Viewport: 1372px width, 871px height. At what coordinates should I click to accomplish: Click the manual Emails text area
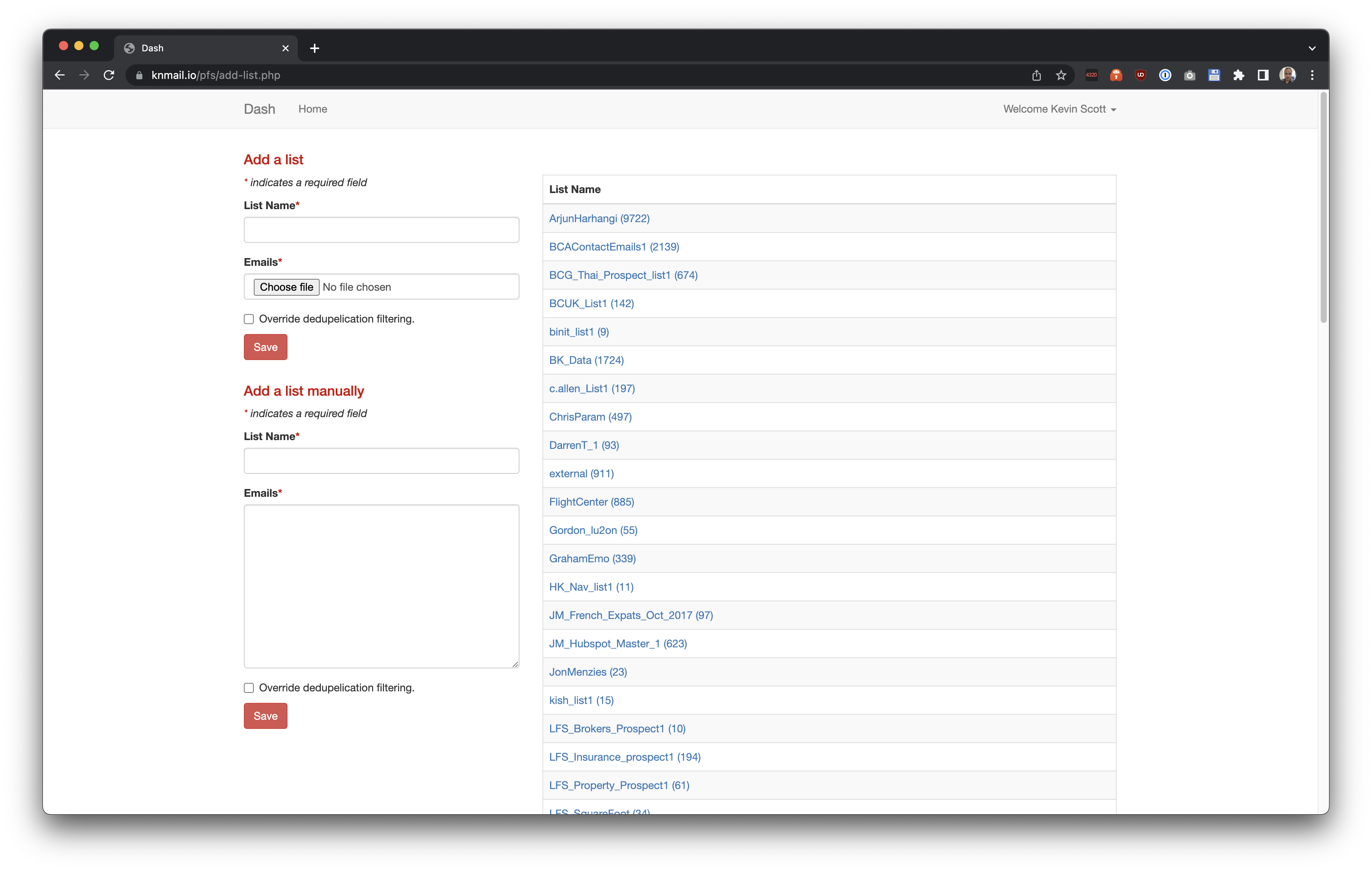point(381,586)
